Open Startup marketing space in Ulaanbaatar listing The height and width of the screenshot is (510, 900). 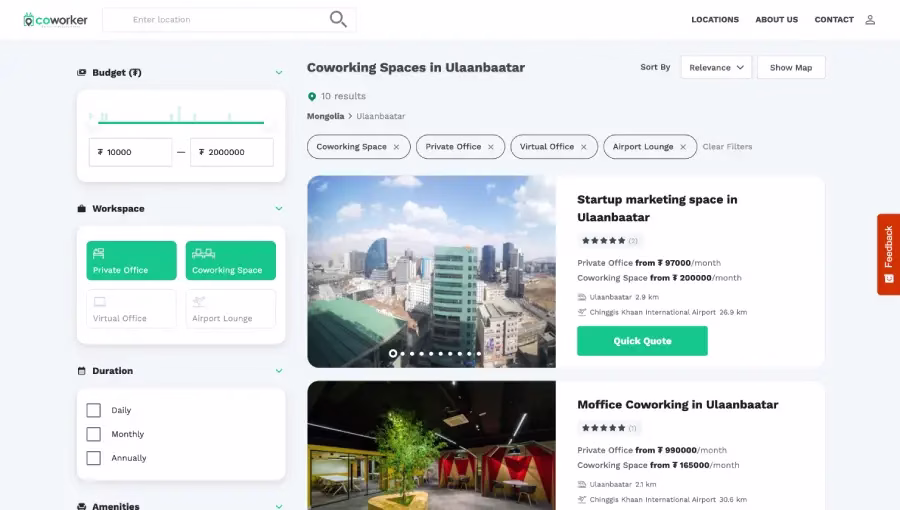click(x=657, y=208)
